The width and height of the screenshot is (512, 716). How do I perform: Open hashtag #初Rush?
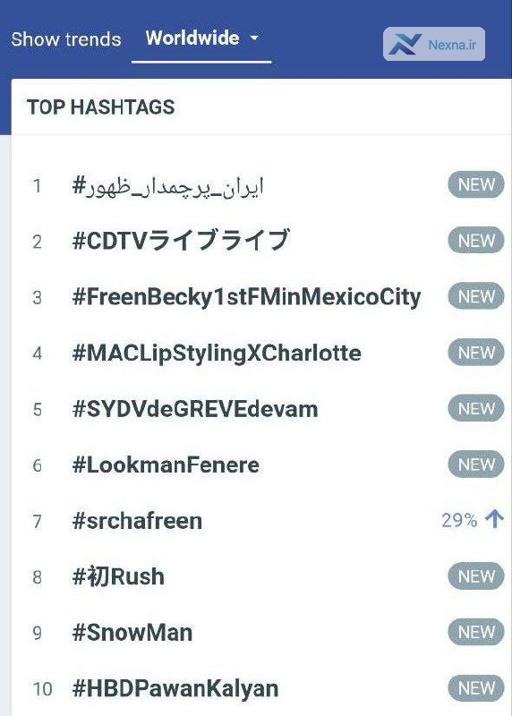[118, 576]
